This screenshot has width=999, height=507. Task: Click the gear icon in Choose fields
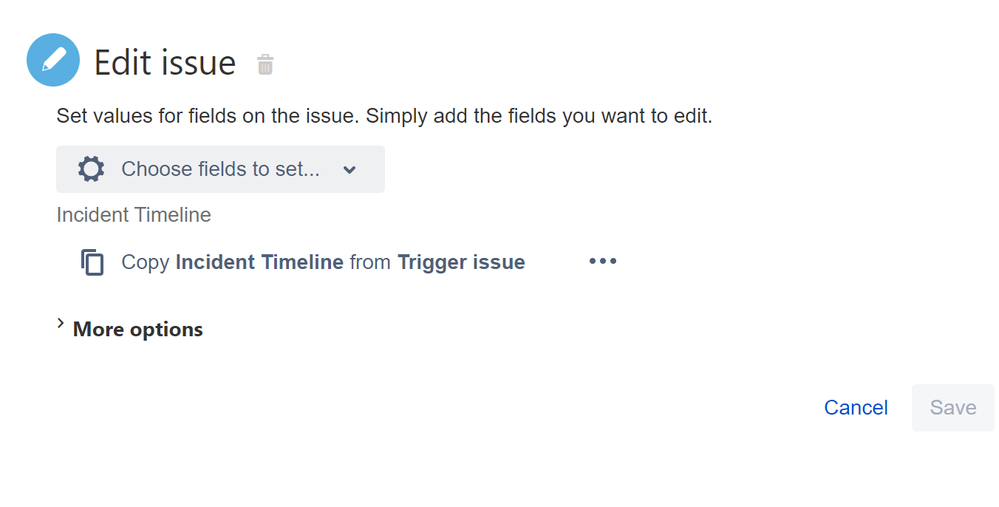tap(91, 169)
